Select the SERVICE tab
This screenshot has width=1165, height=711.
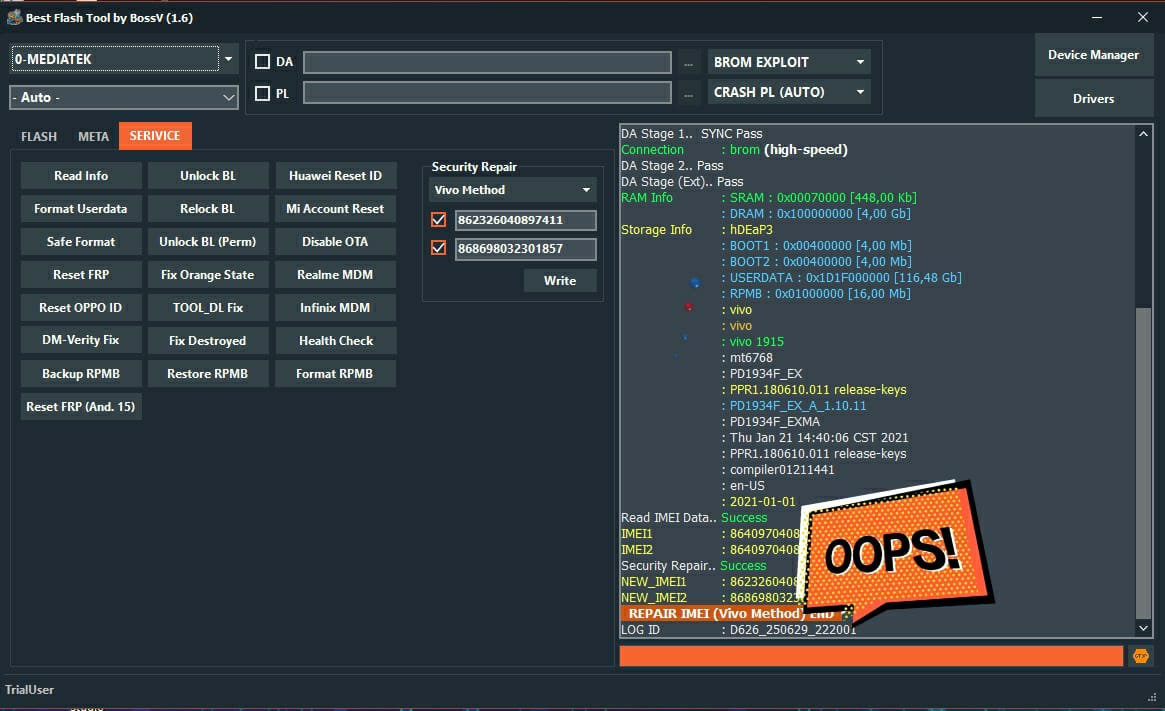click(x=155, y=136)
